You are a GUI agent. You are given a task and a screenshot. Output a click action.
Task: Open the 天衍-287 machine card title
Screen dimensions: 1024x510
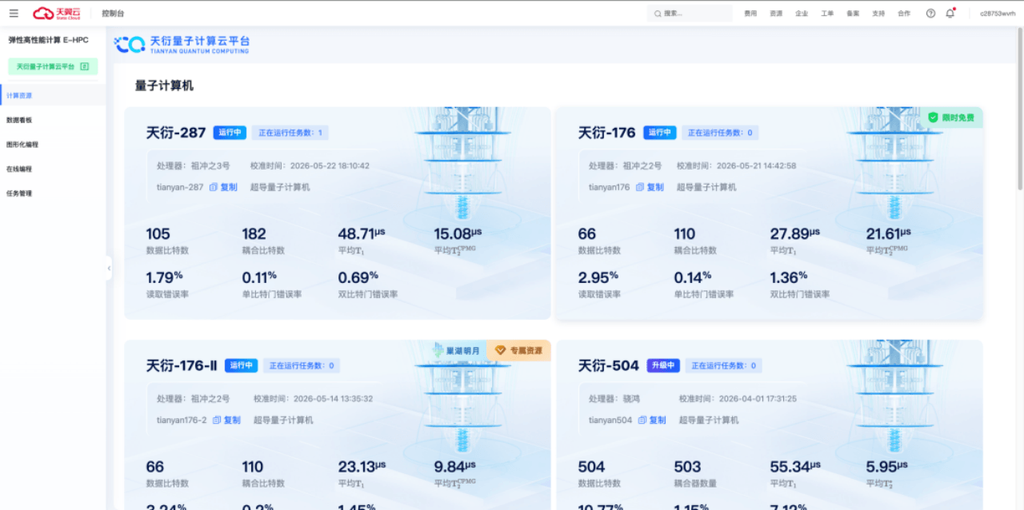[x=174, y=133]
